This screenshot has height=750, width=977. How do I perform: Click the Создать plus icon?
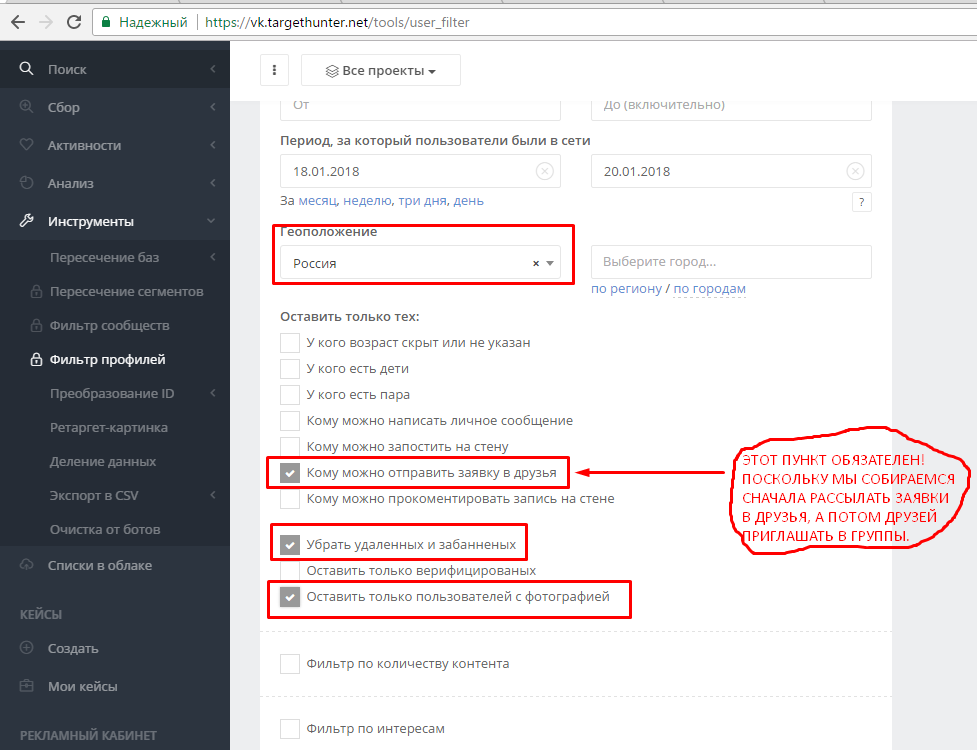pos(27,648)
